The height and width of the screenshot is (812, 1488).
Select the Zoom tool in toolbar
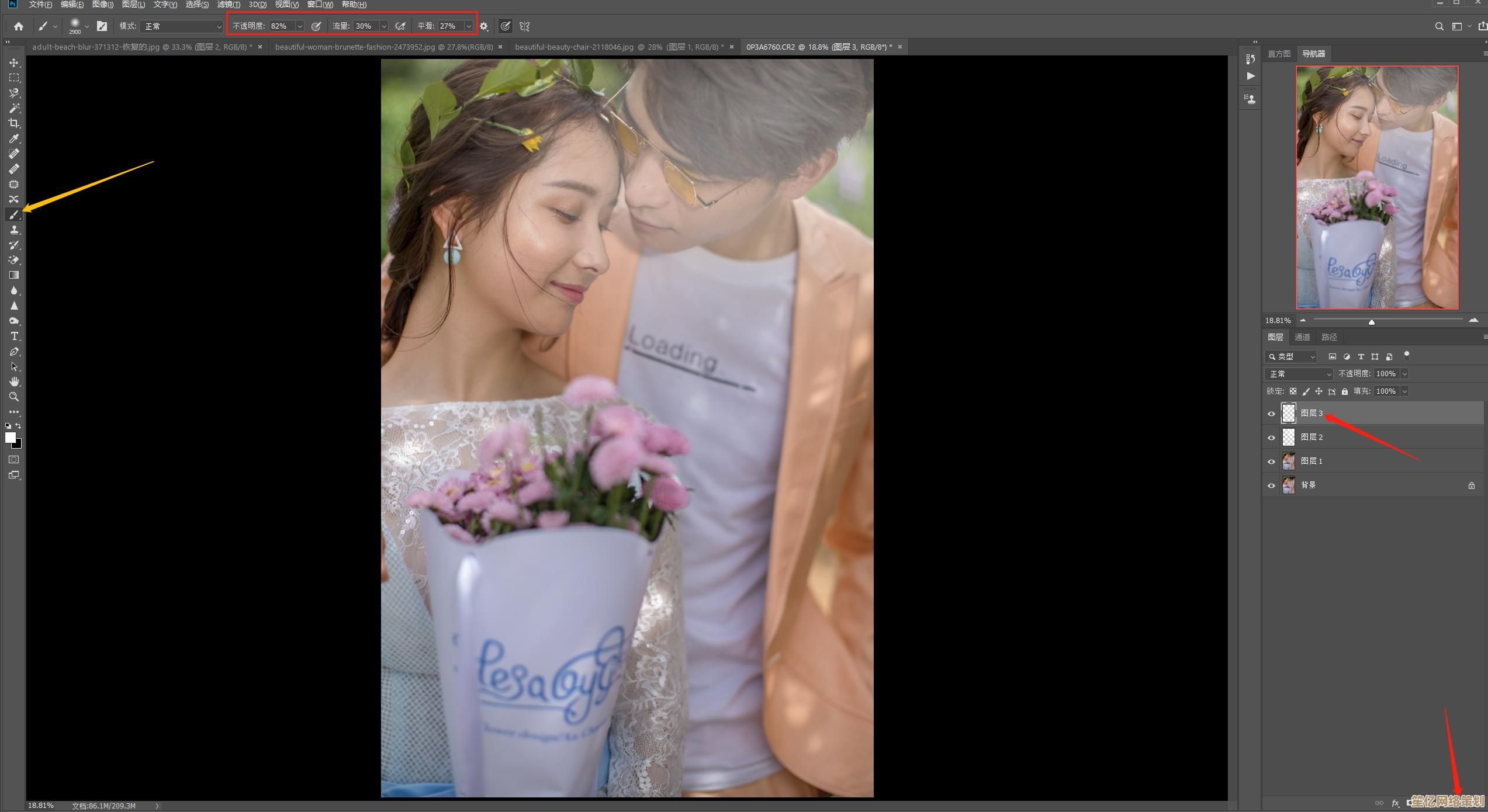coord(14,397)
